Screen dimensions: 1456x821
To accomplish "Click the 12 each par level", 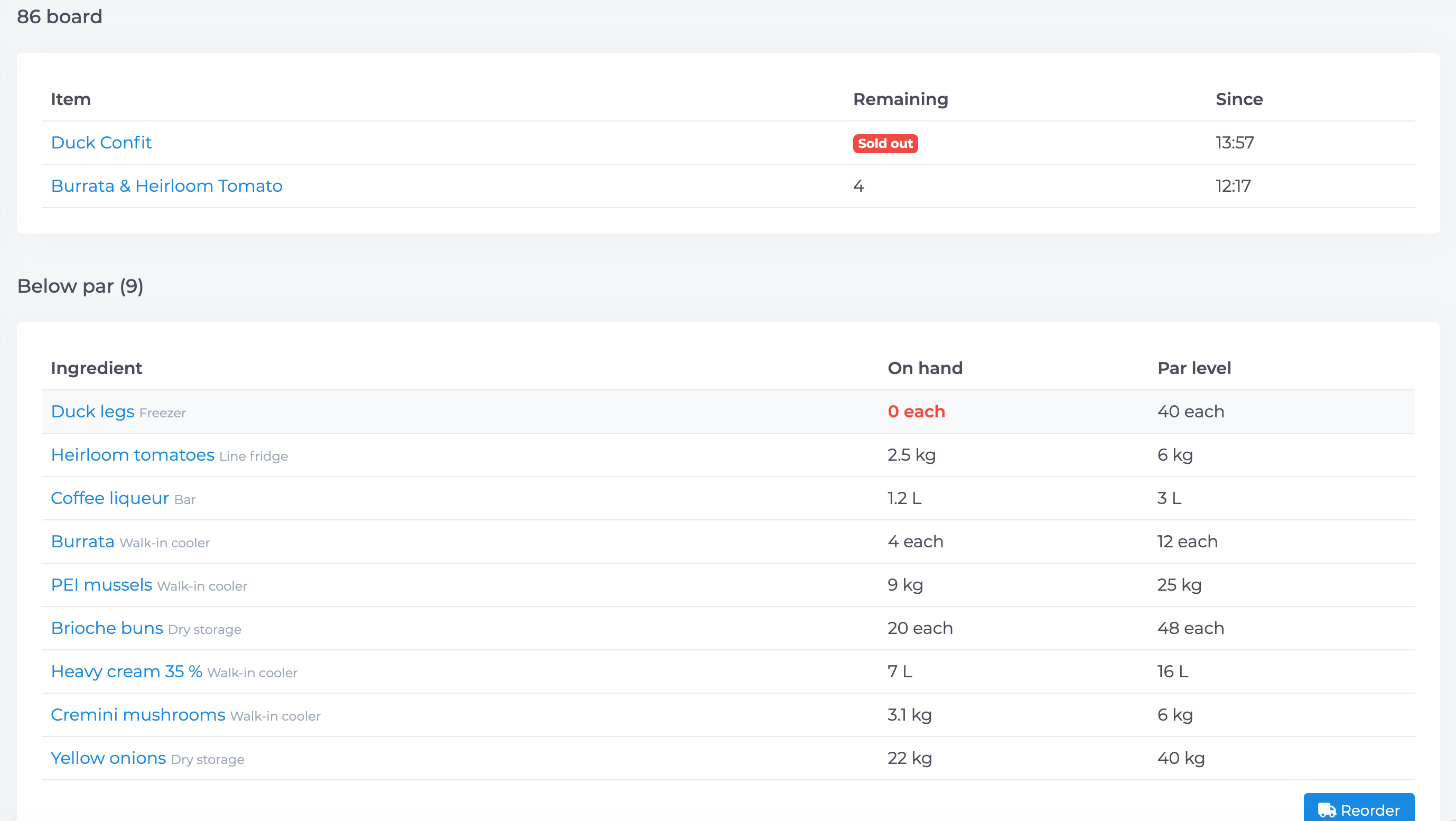I will (x=1187, y=542).
